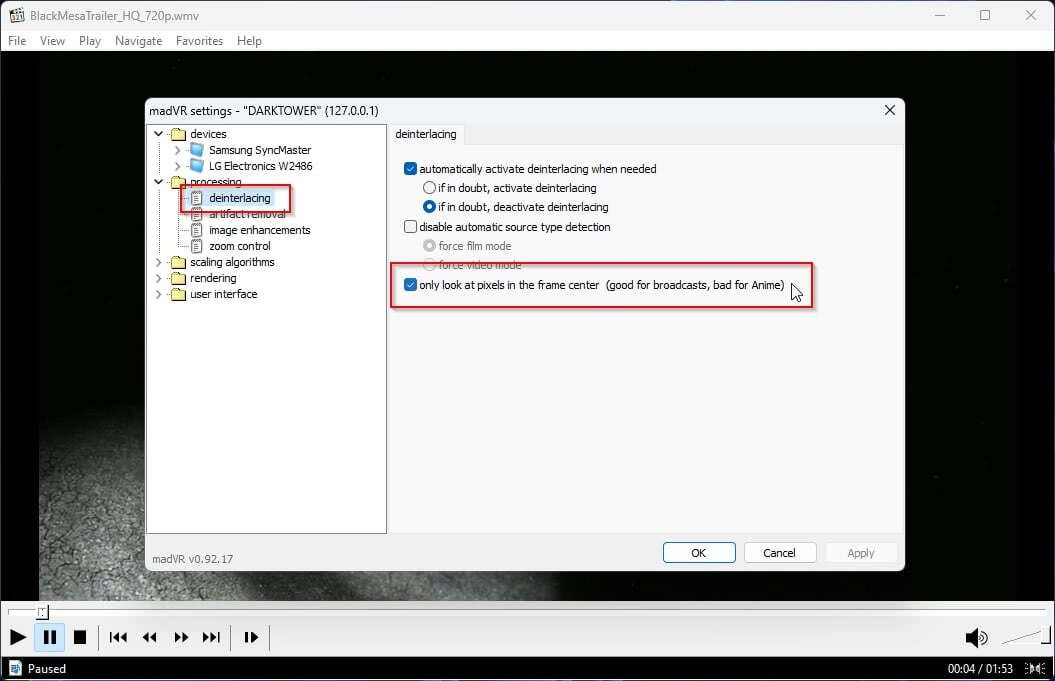Click the user interface folder icon

[178, 294]
